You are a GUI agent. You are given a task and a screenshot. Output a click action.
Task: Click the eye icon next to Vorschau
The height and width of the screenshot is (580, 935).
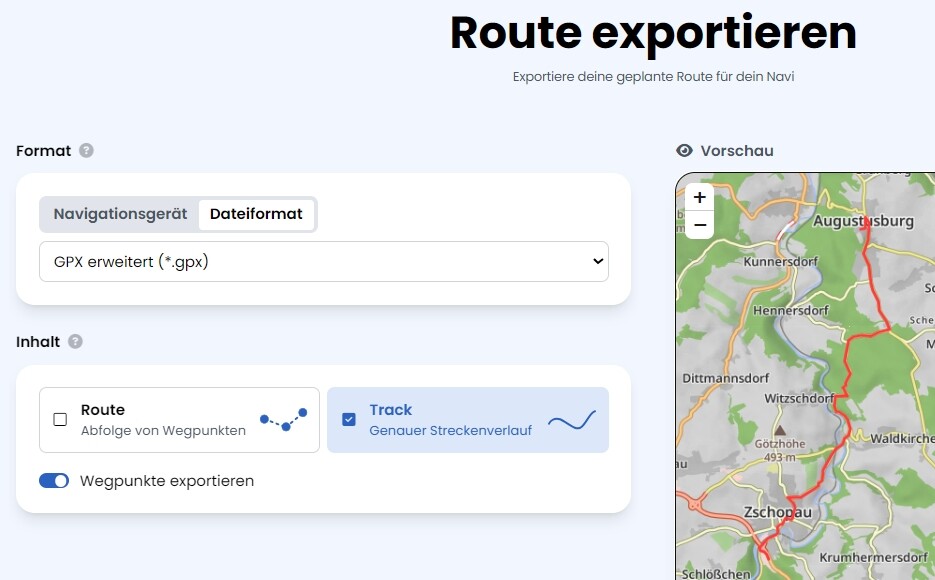(x=684, y=151)
